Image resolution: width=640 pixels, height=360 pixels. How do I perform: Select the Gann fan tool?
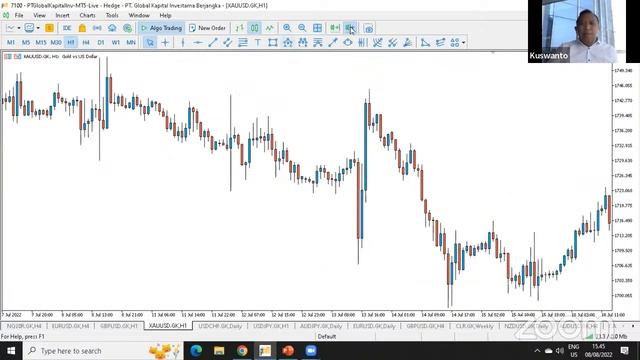tap(407, 42)
